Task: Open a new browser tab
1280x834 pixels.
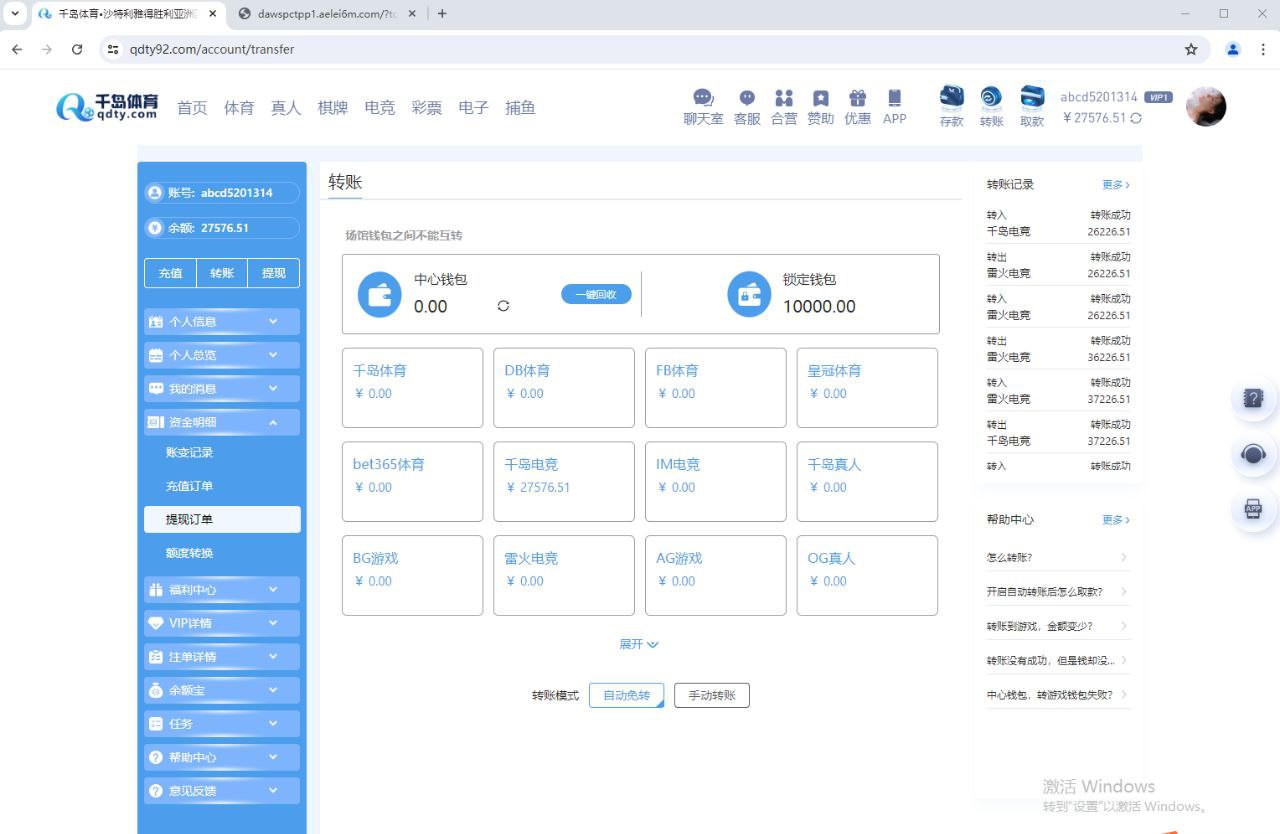Action: (442, 14)
